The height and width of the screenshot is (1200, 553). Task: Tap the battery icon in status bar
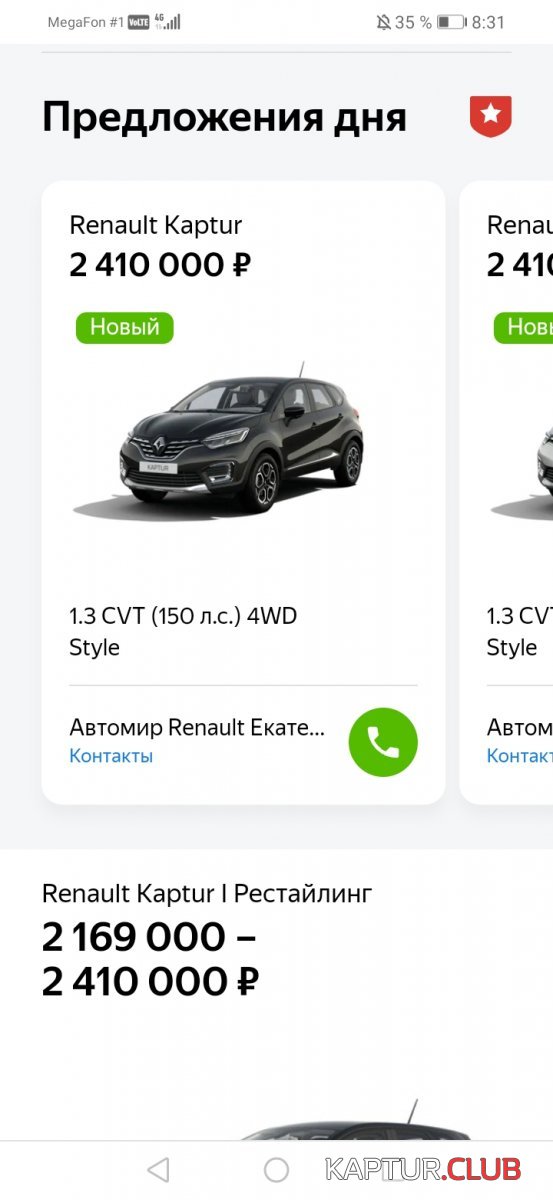[450, 22]
